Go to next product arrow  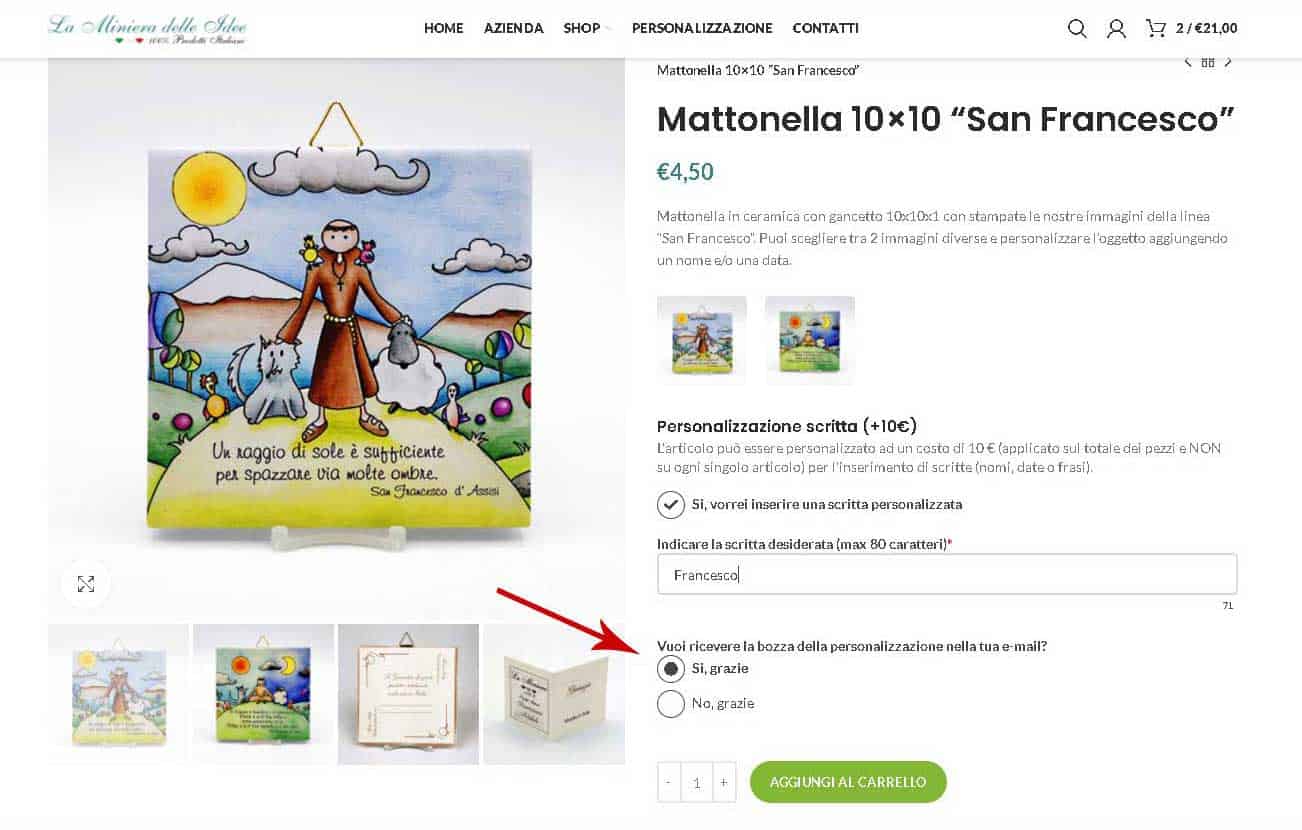point(1228,62)
